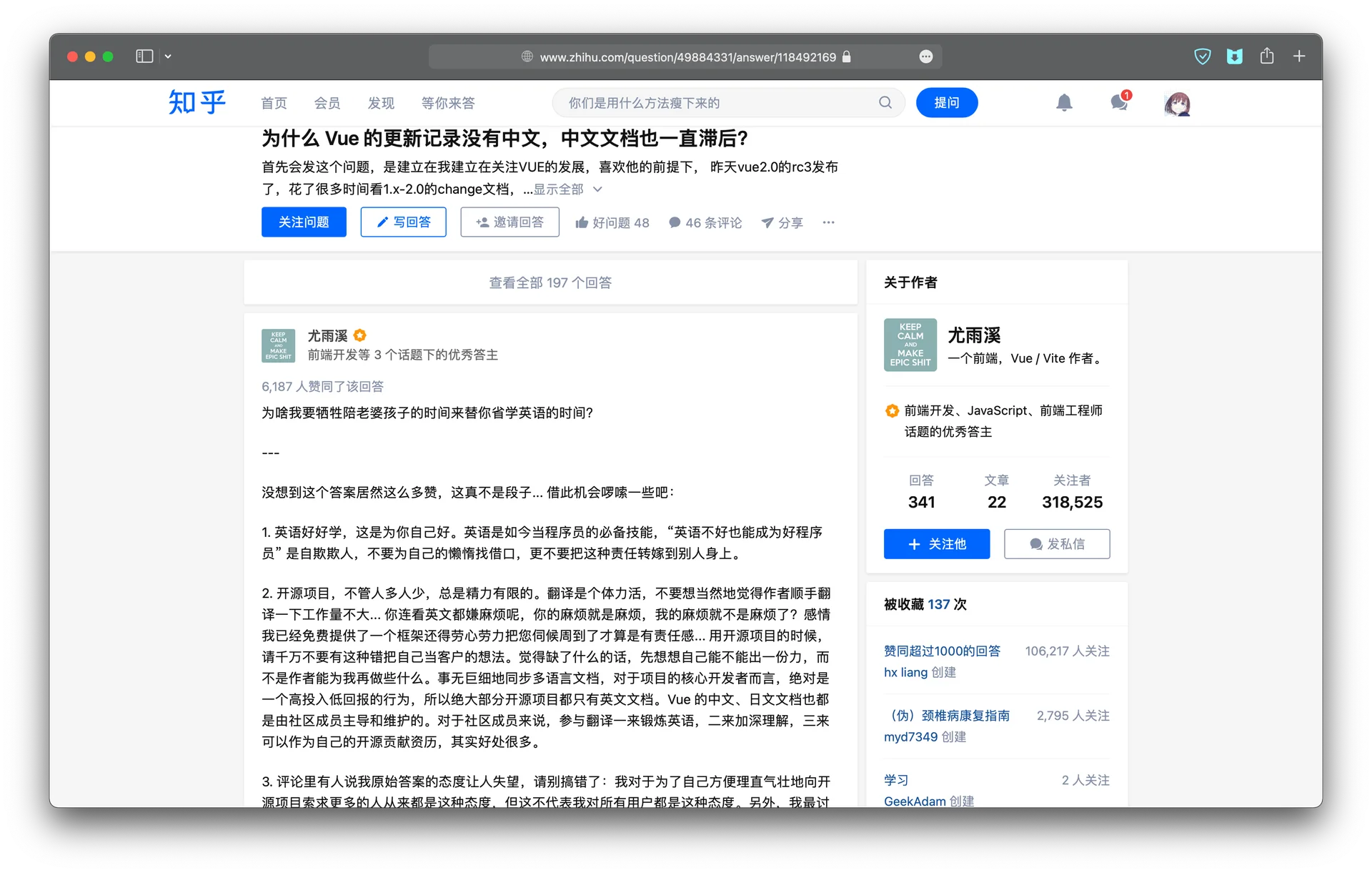Click the zhihu.com URL address field
The width and height of the screenshot is (1372, 873).
(685, 56)
